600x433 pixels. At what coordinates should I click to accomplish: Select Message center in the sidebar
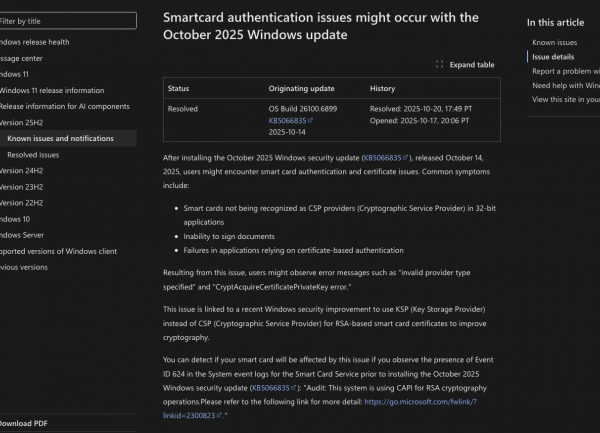(x=28, y=59)
